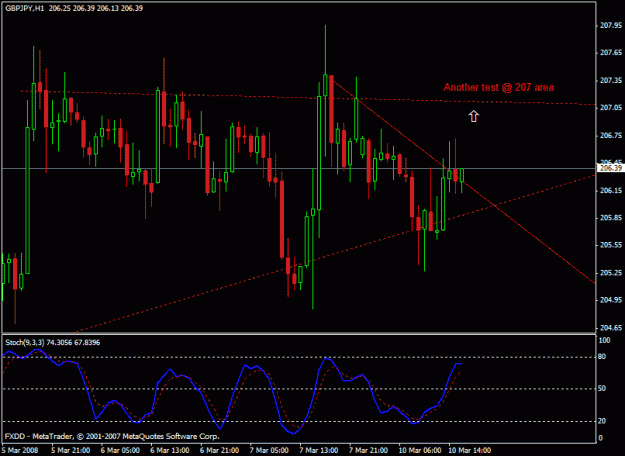This screenshot has height=456, width=625.
Task: Click the 100 level on stochastic scale
Action: coord(605,340)
